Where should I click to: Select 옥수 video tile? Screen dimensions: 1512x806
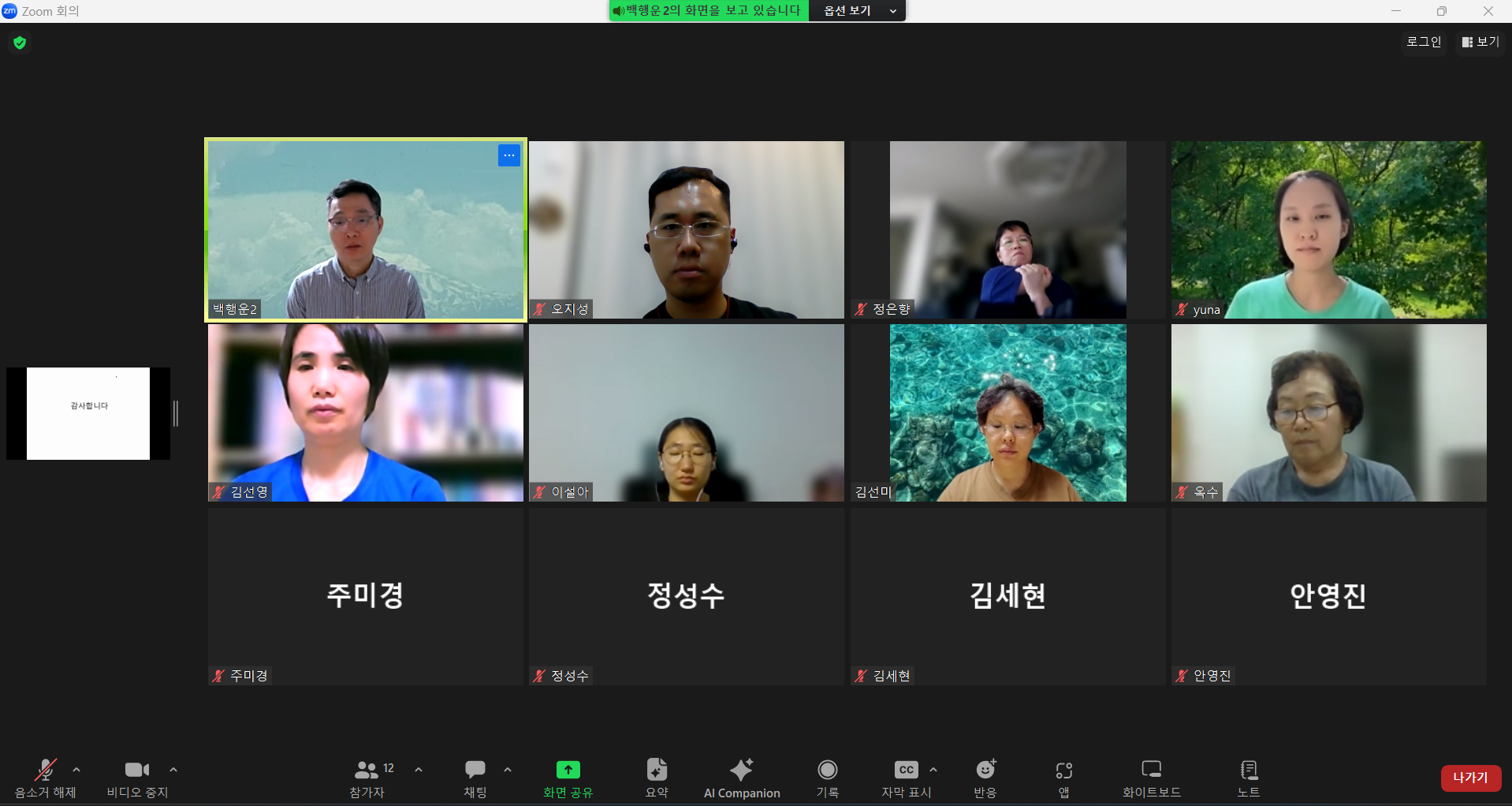click(x=1329, y=412)
